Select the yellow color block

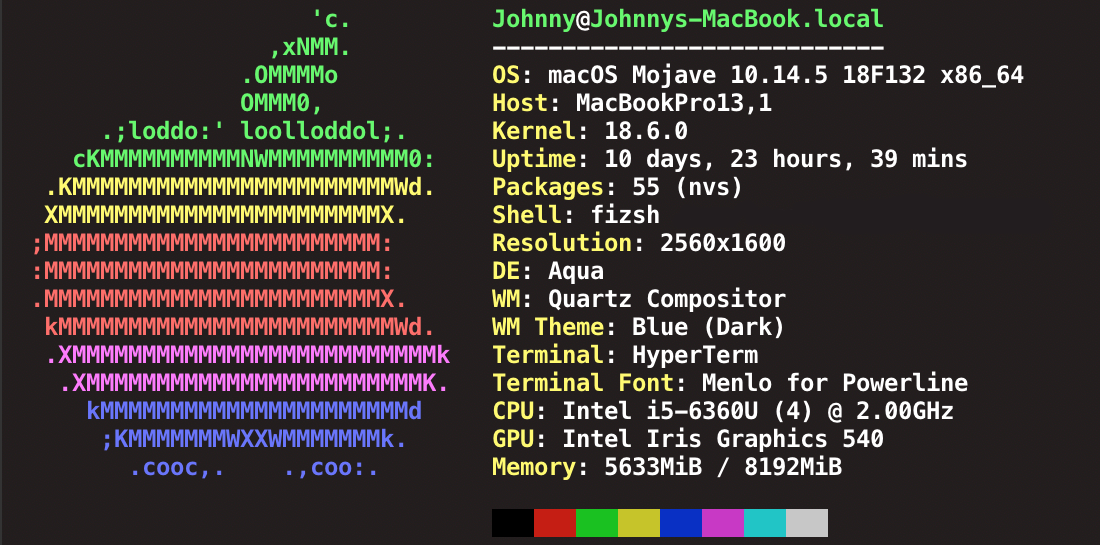(639, 523)
